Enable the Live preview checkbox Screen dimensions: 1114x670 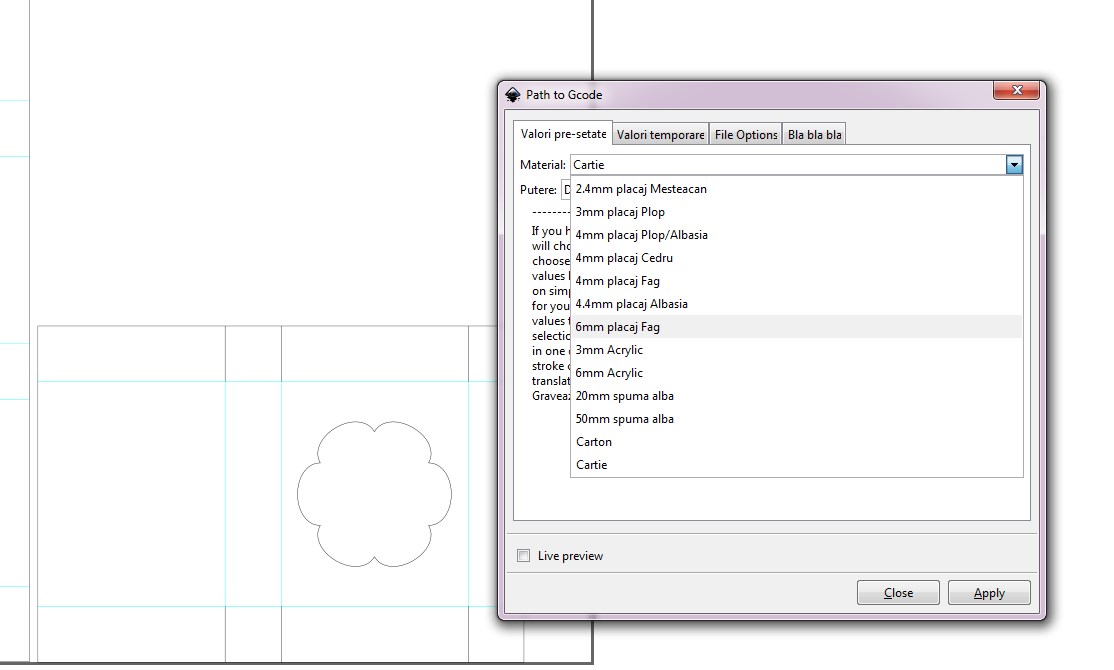[523, 556]
